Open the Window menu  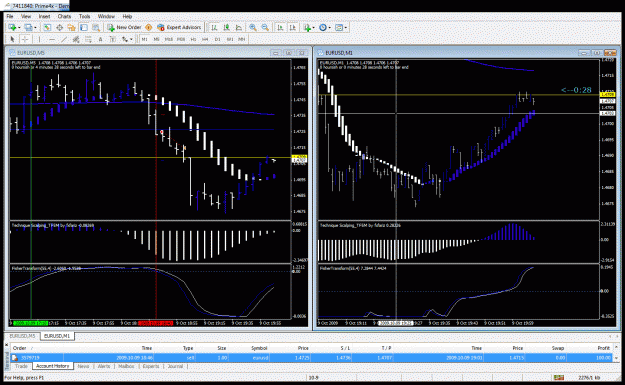point(106,16)
